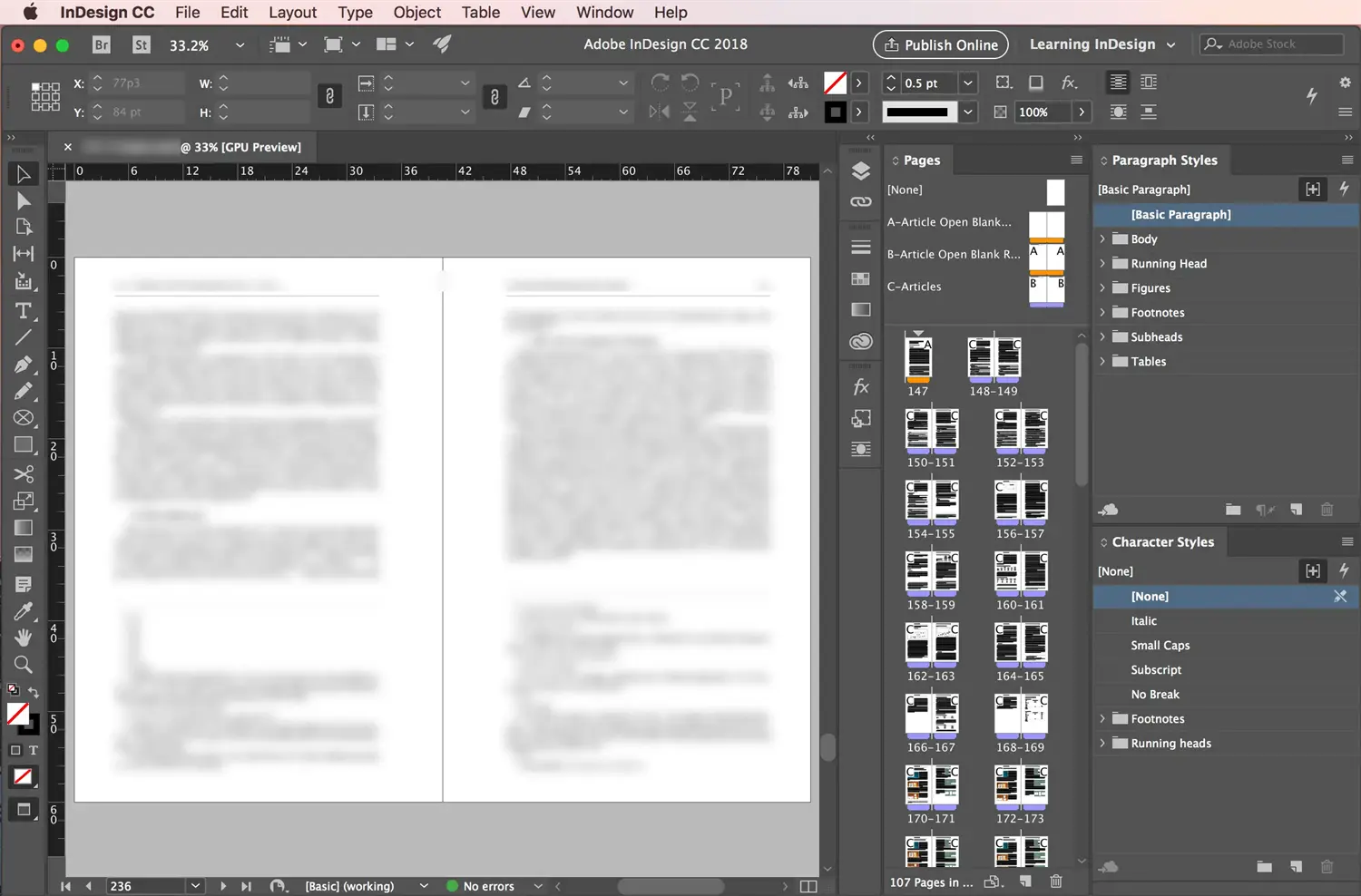Click the Publish Online button
1361x896 pixels.
(x=940, y=44)
